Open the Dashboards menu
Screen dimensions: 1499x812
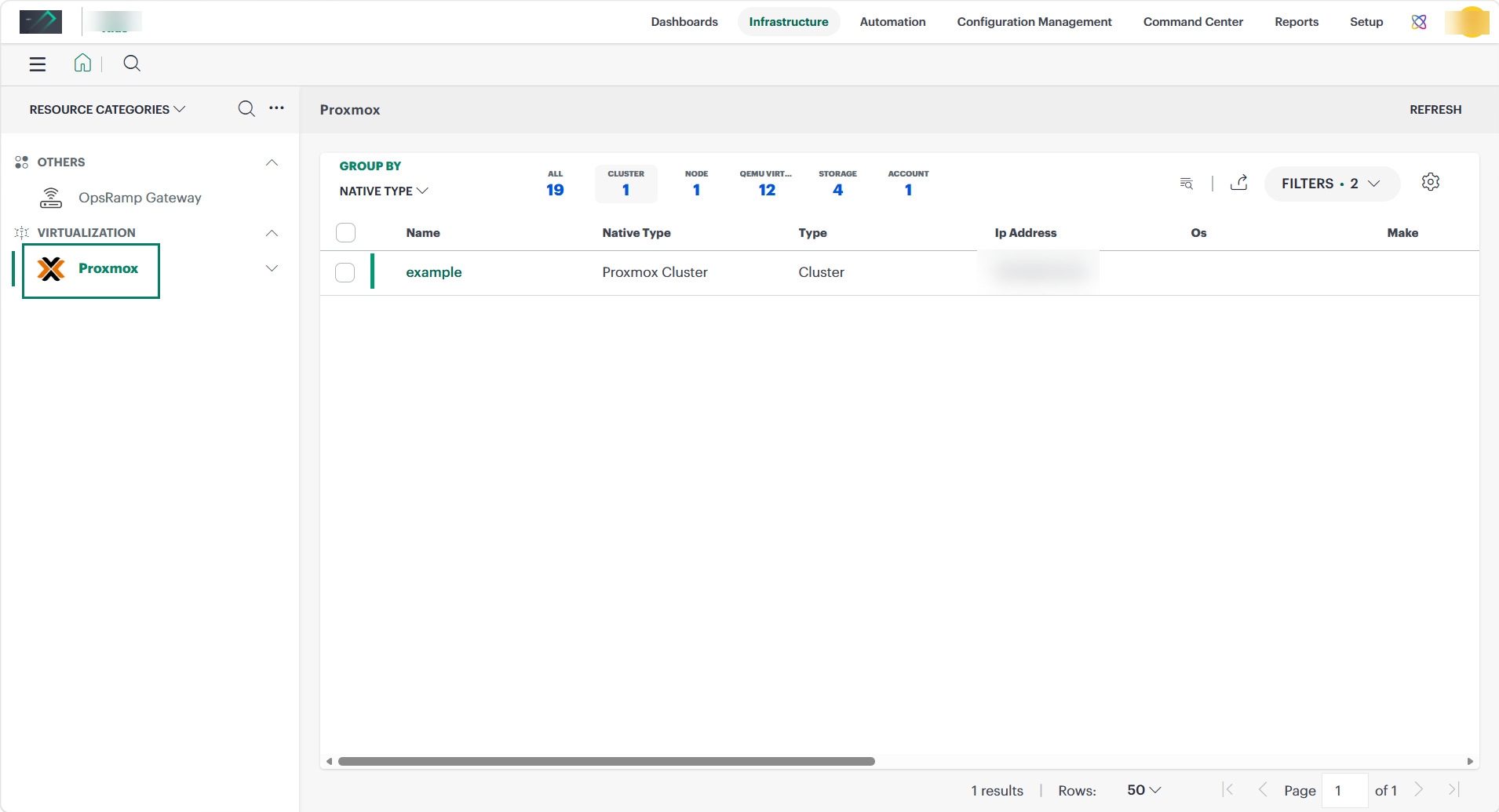tap(684, 22)
